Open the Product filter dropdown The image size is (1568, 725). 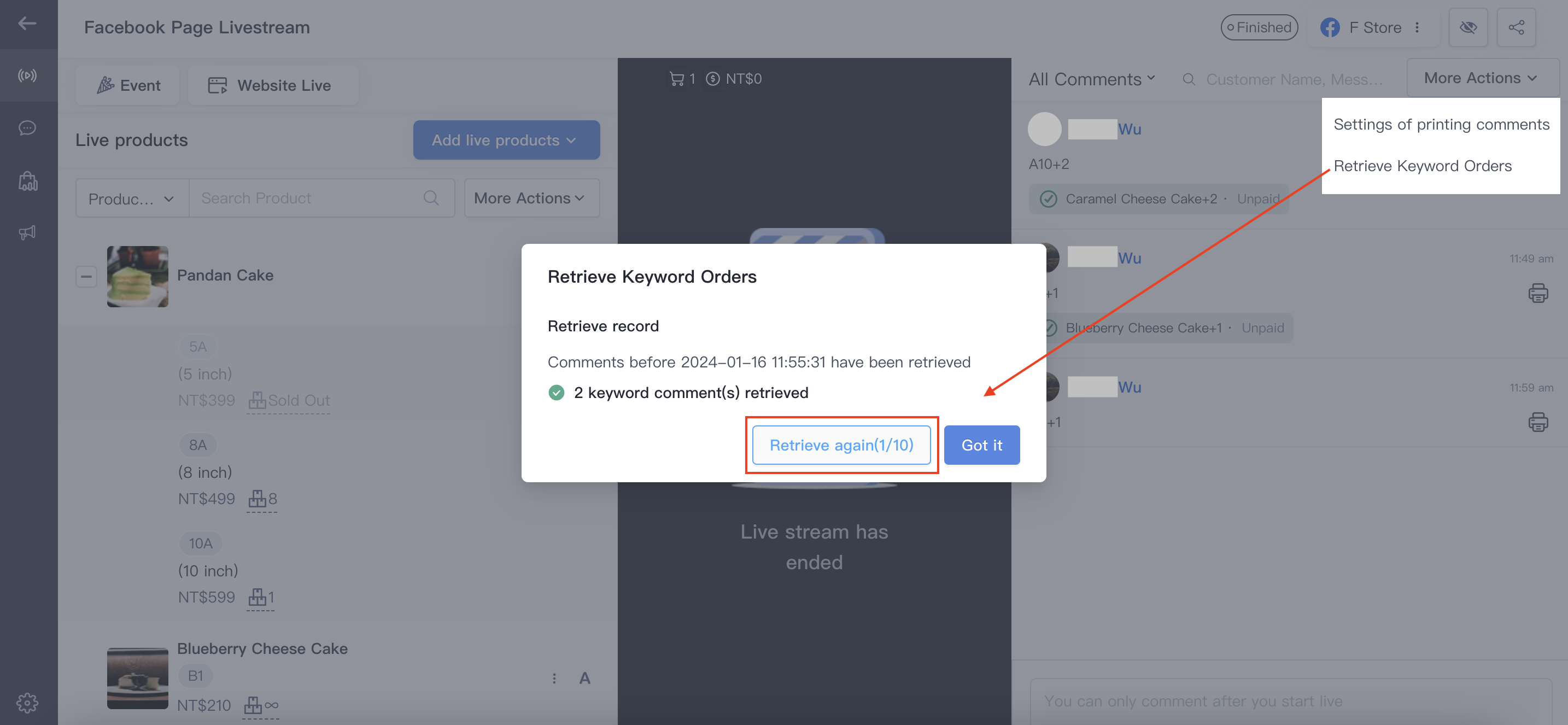[x=132, y=198]
